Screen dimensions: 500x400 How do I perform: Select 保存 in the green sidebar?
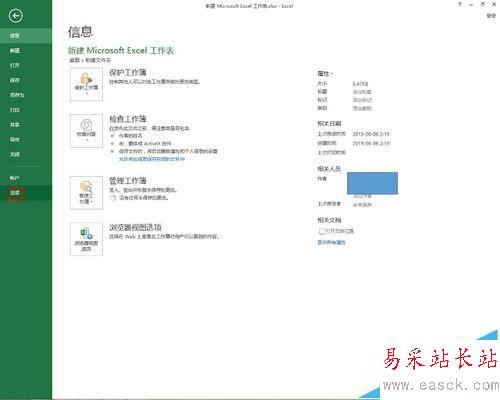(26, 80)
